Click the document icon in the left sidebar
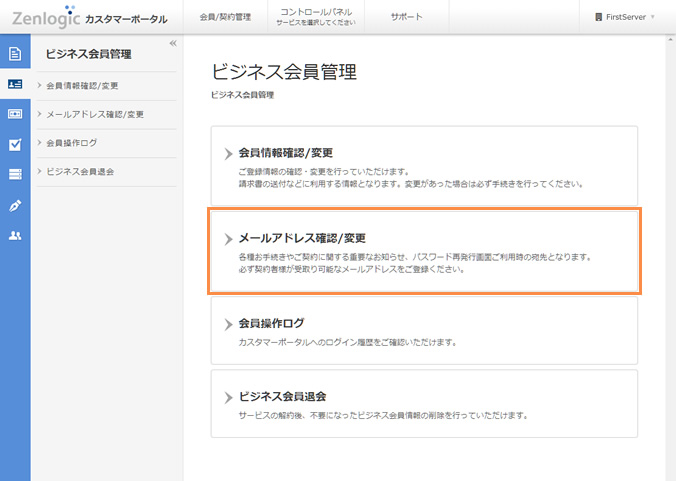676x481 pixels. point(15,53)
